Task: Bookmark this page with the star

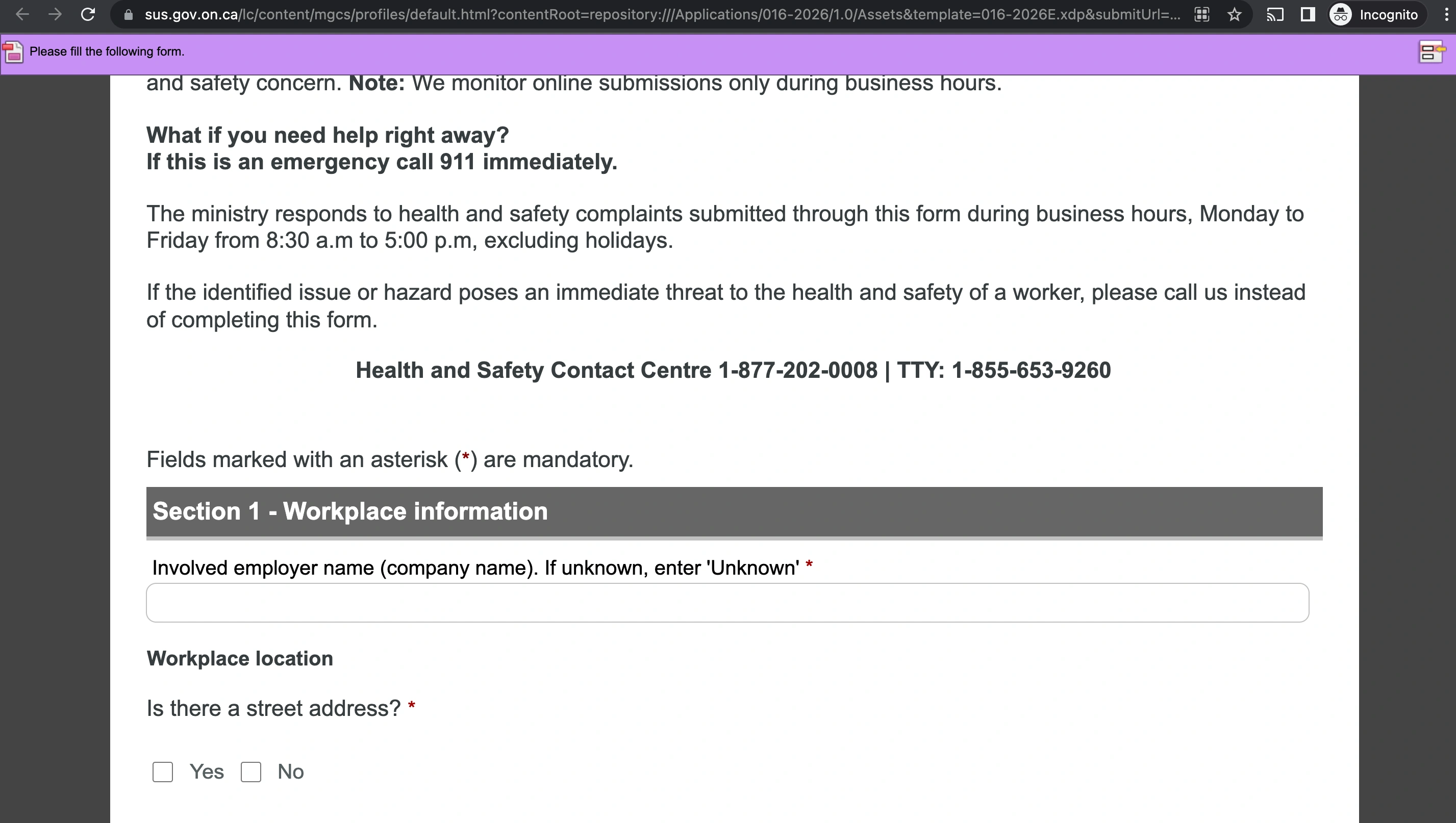Action: 1235,15
